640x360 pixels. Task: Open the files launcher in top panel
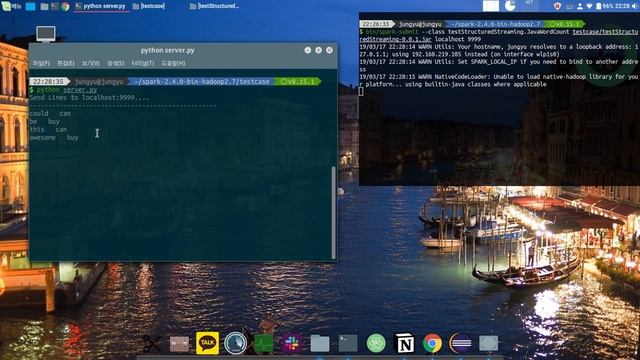point(44,7)
